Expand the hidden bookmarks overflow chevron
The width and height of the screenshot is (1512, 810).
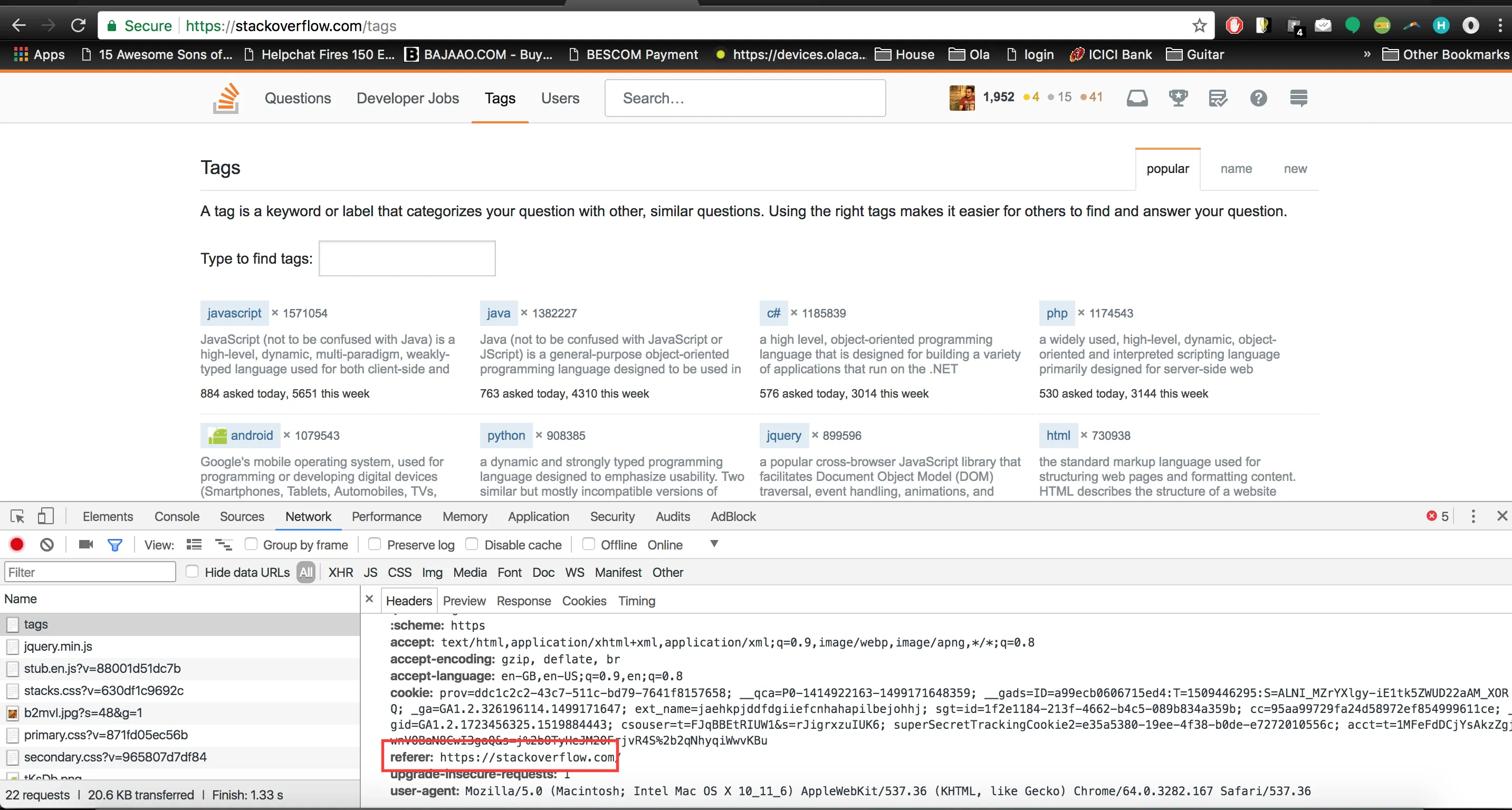click(1366, 54)
